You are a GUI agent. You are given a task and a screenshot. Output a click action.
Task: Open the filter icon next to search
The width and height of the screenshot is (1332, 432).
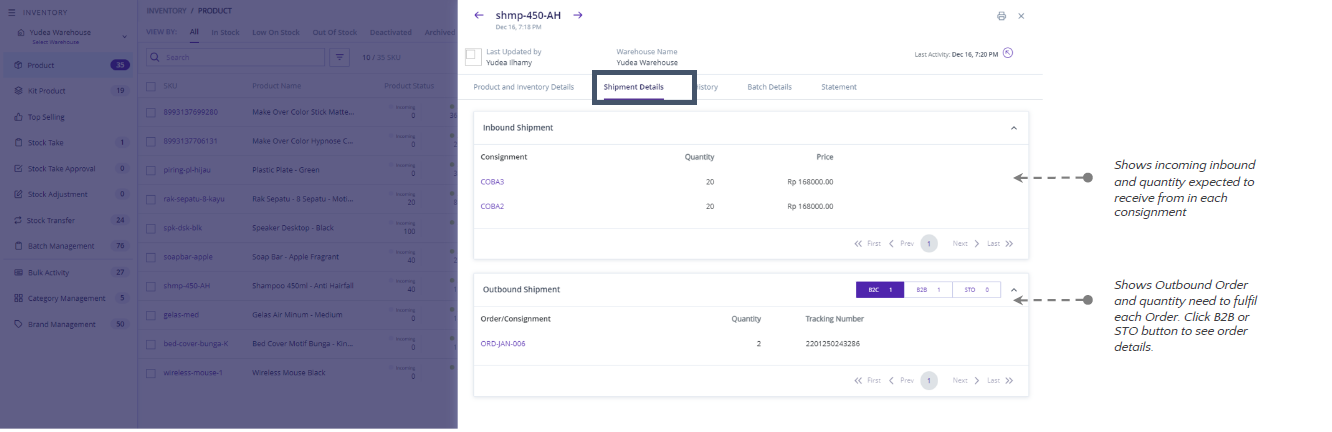tap(340, 58)
